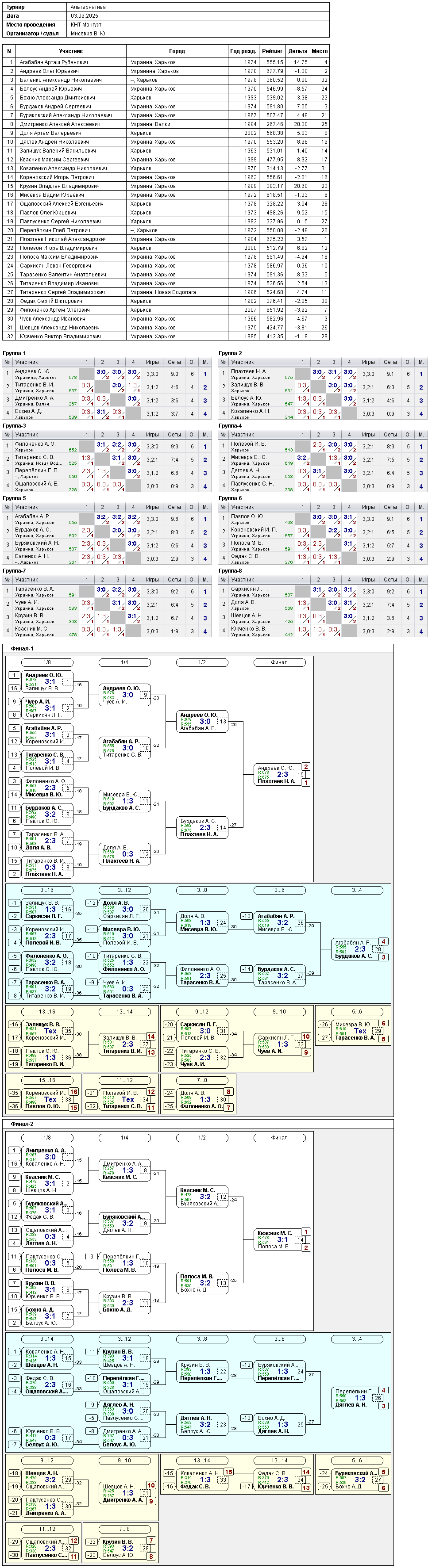Viewport: 432px width, 1568px height.
Task: Click the Группа-8 table title
Action: pyautogui.click(x=230, y=570)
